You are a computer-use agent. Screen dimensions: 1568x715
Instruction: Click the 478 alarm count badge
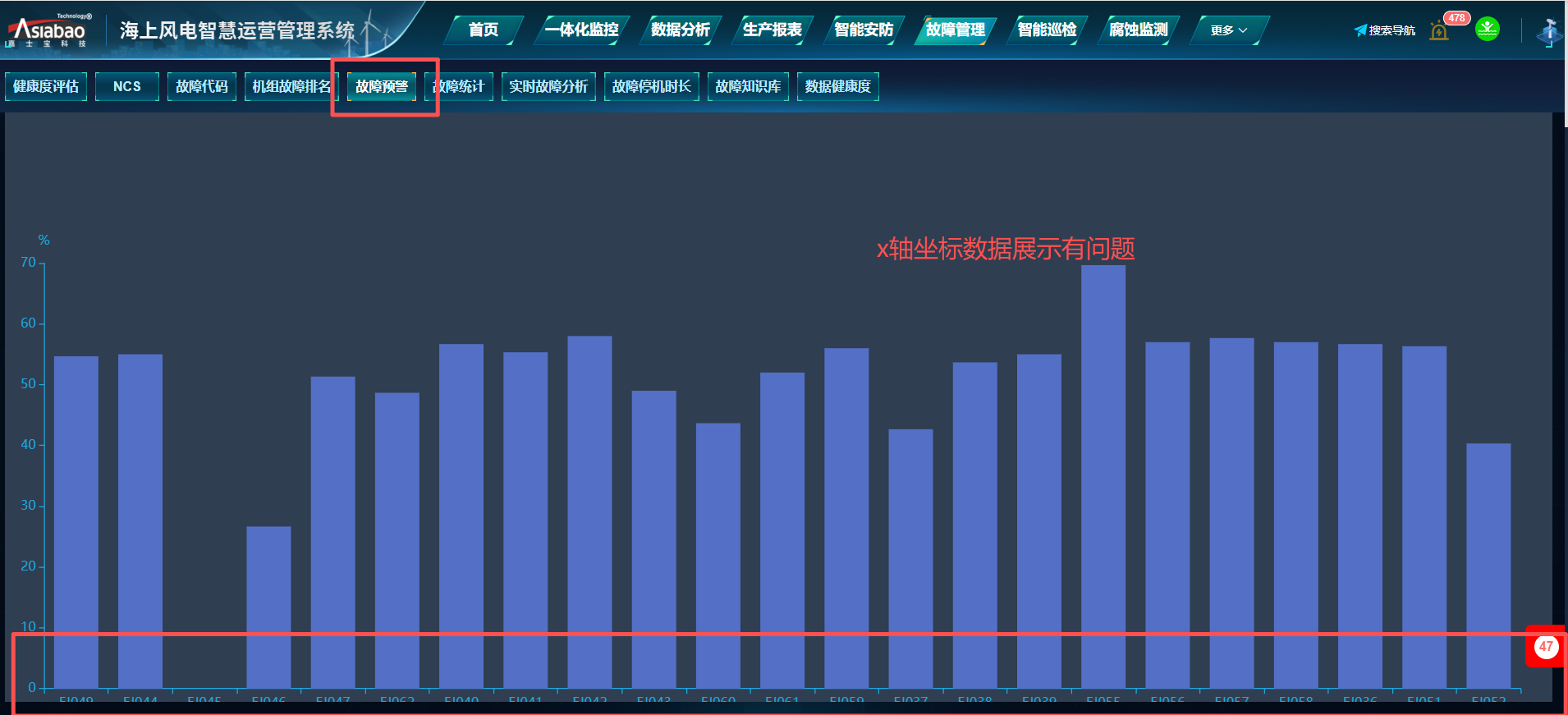pyautogui.click(x=1456, y=18)
